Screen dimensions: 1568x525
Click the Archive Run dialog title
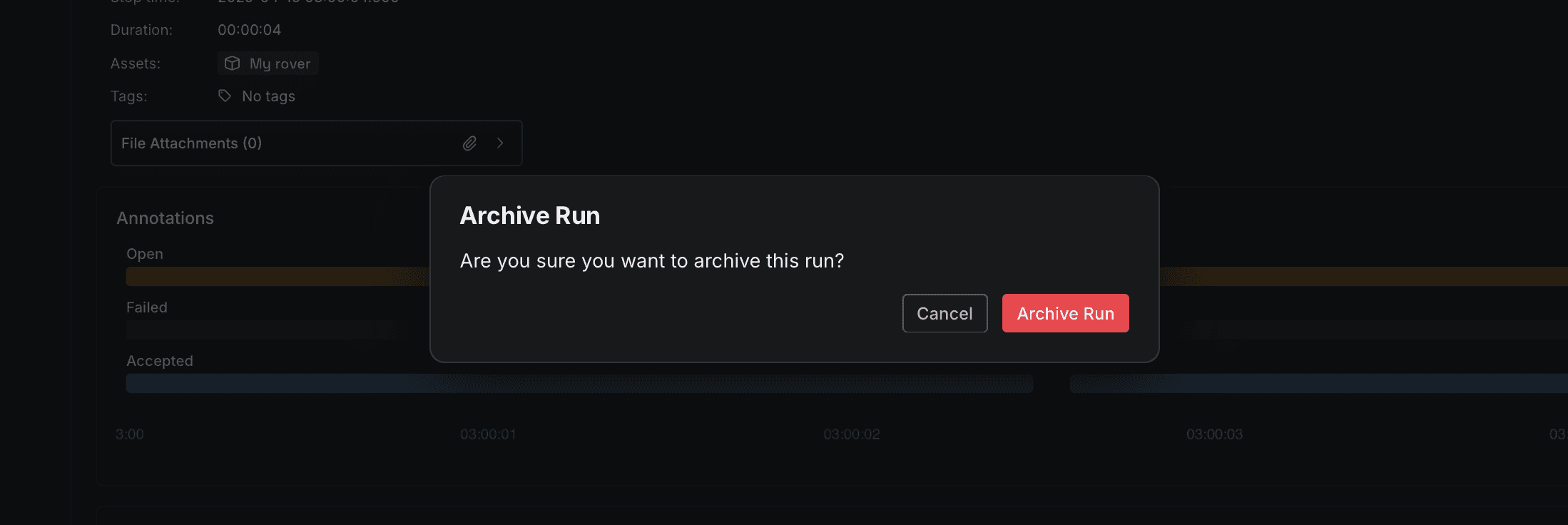tap(530, 215)
